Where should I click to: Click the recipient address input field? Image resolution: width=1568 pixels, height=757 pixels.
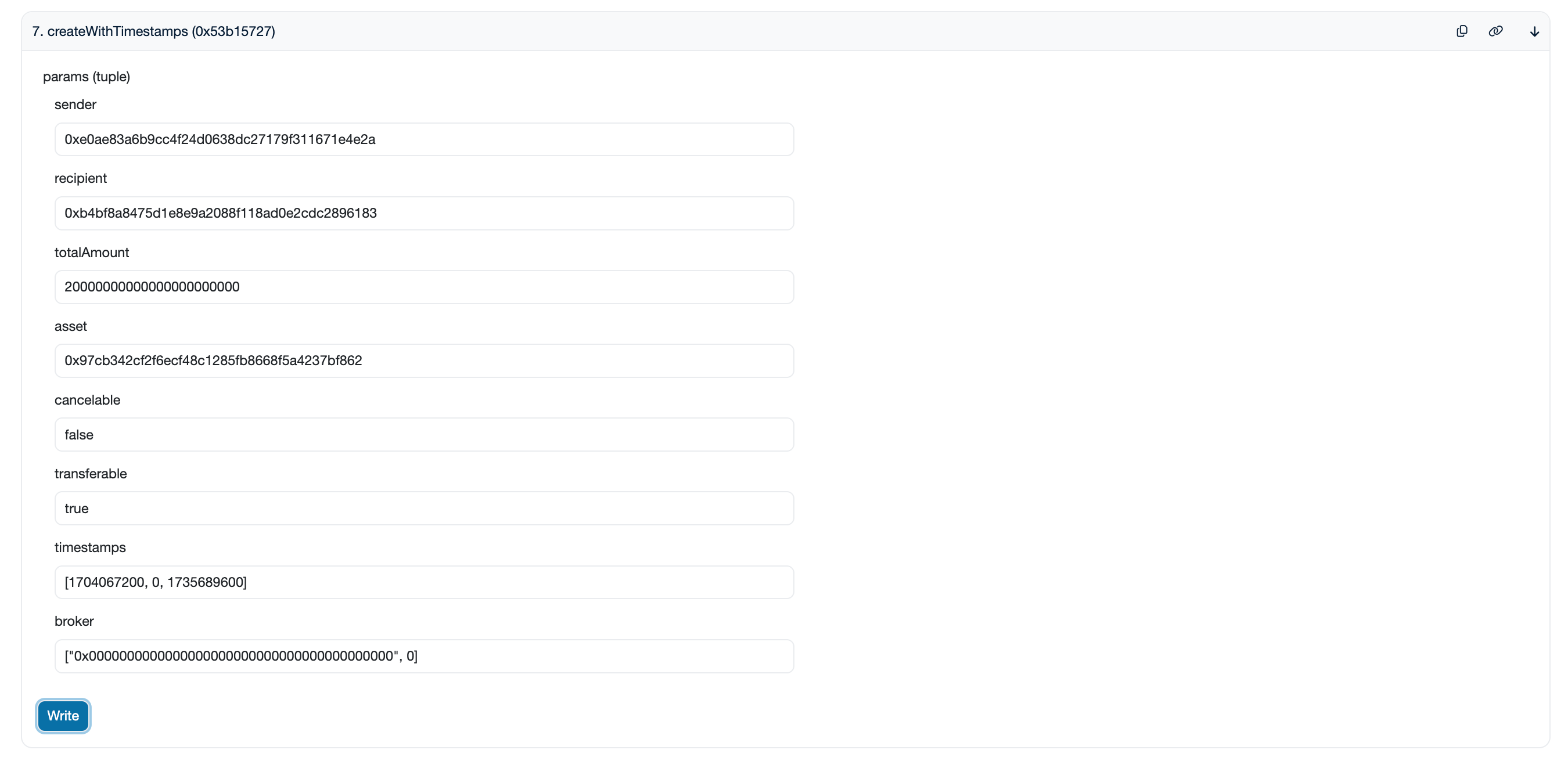[x=424, y=213]
